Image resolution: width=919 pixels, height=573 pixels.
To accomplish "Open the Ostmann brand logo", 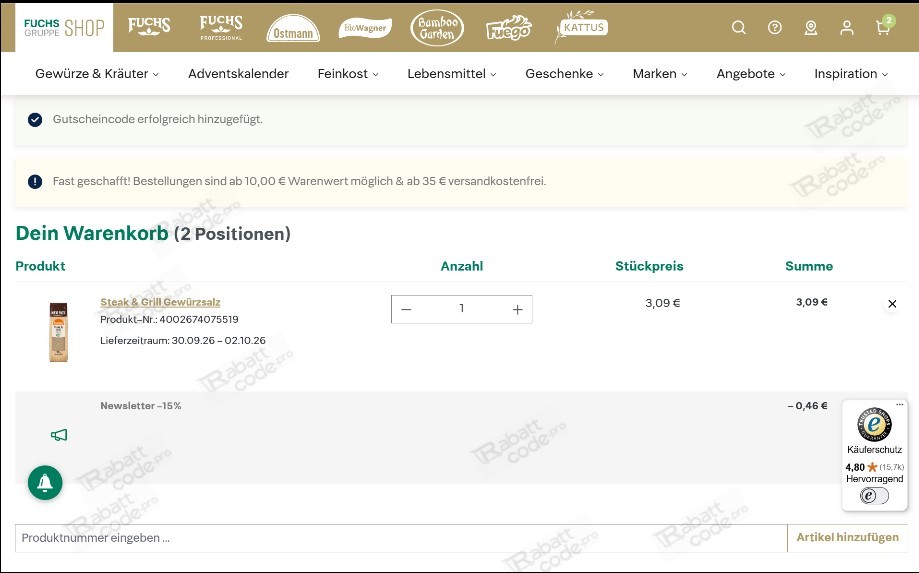I will click(293, 28).
